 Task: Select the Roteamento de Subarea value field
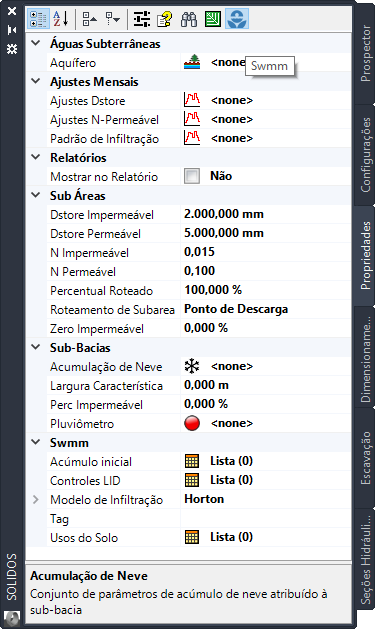pyautogui.click(x=266, y=309)
